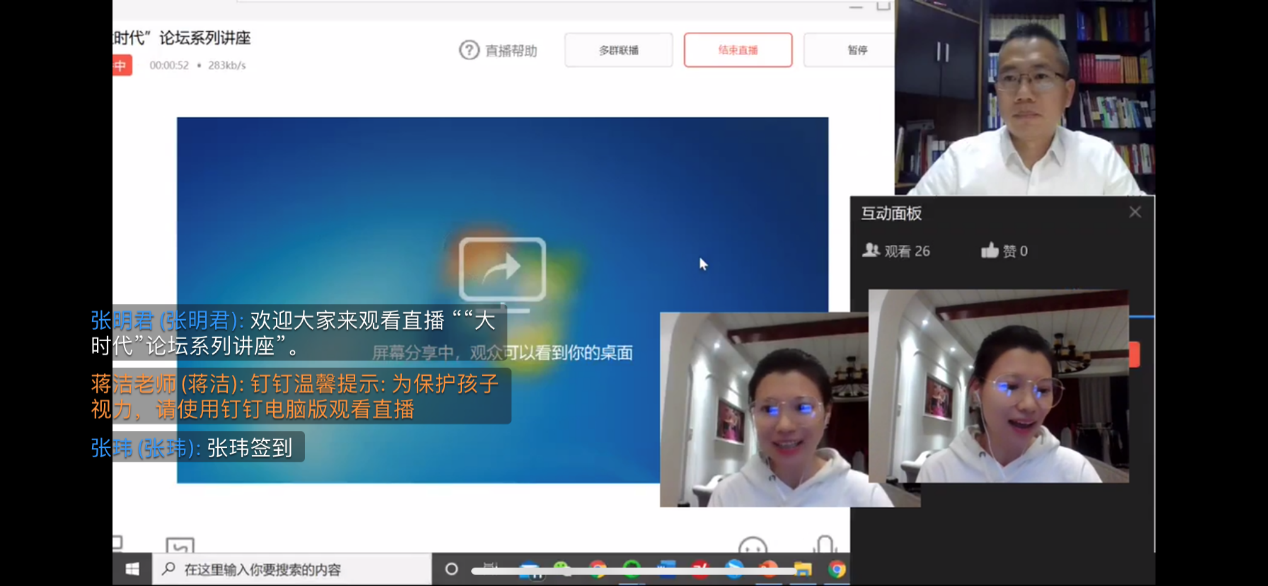Toggle the microphone icon
Screen dimensions: 1268x586
[825, 545]
